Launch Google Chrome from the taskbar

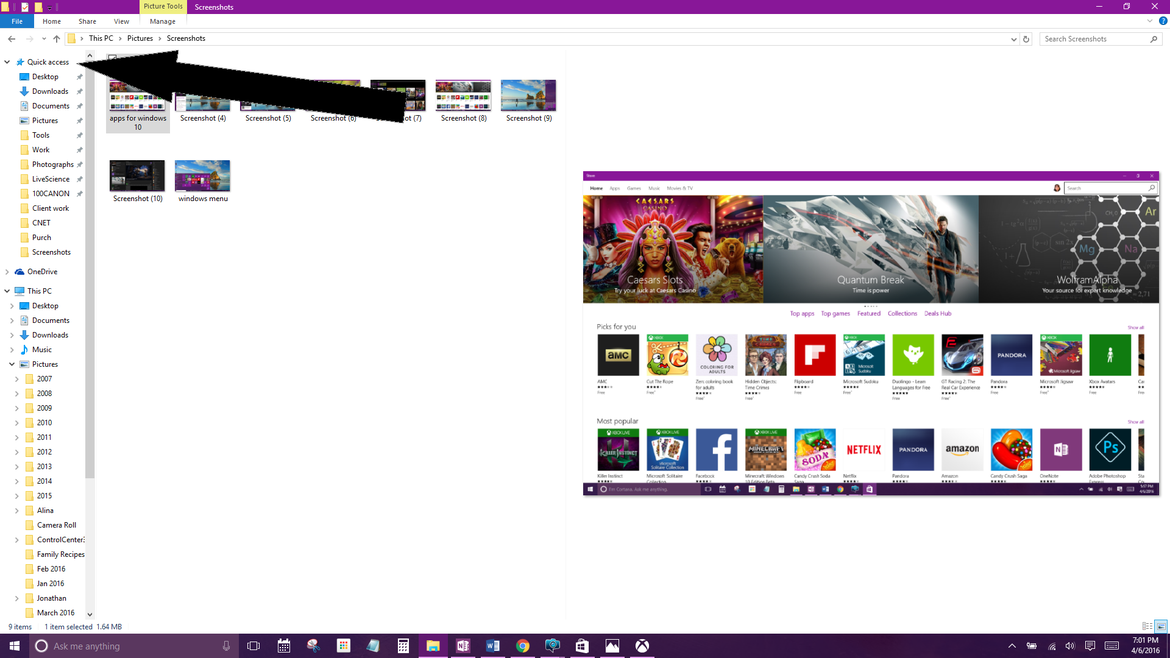click(x=522, y=646)
